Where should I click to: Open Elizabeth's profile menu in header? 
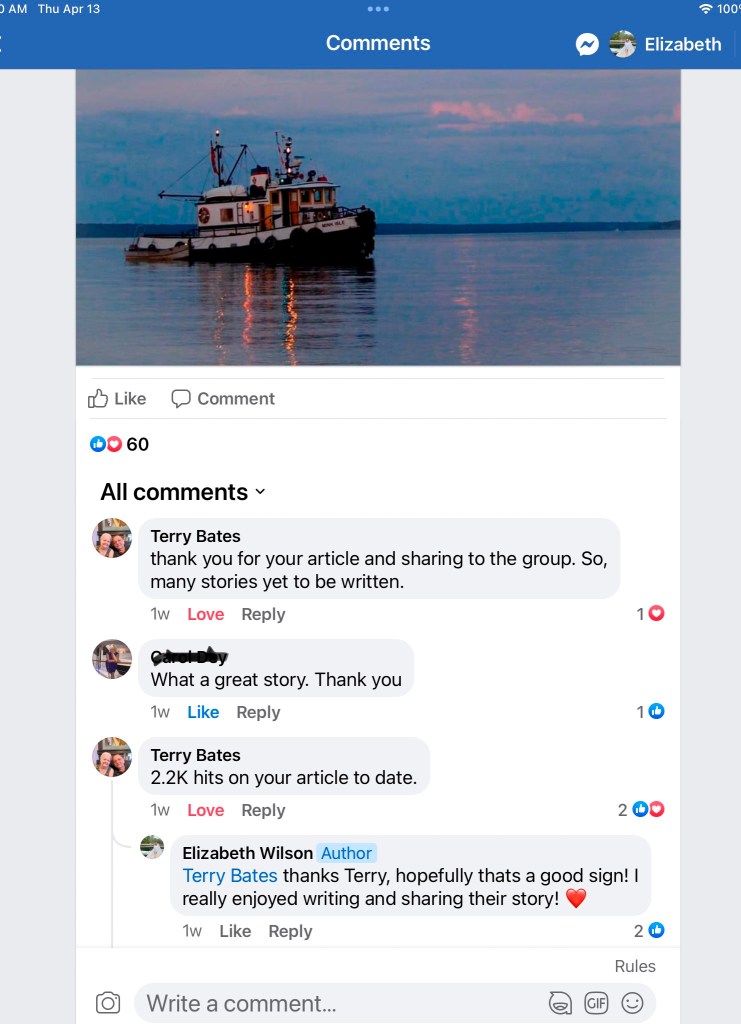pyautogui.click(x=666, y=44)
